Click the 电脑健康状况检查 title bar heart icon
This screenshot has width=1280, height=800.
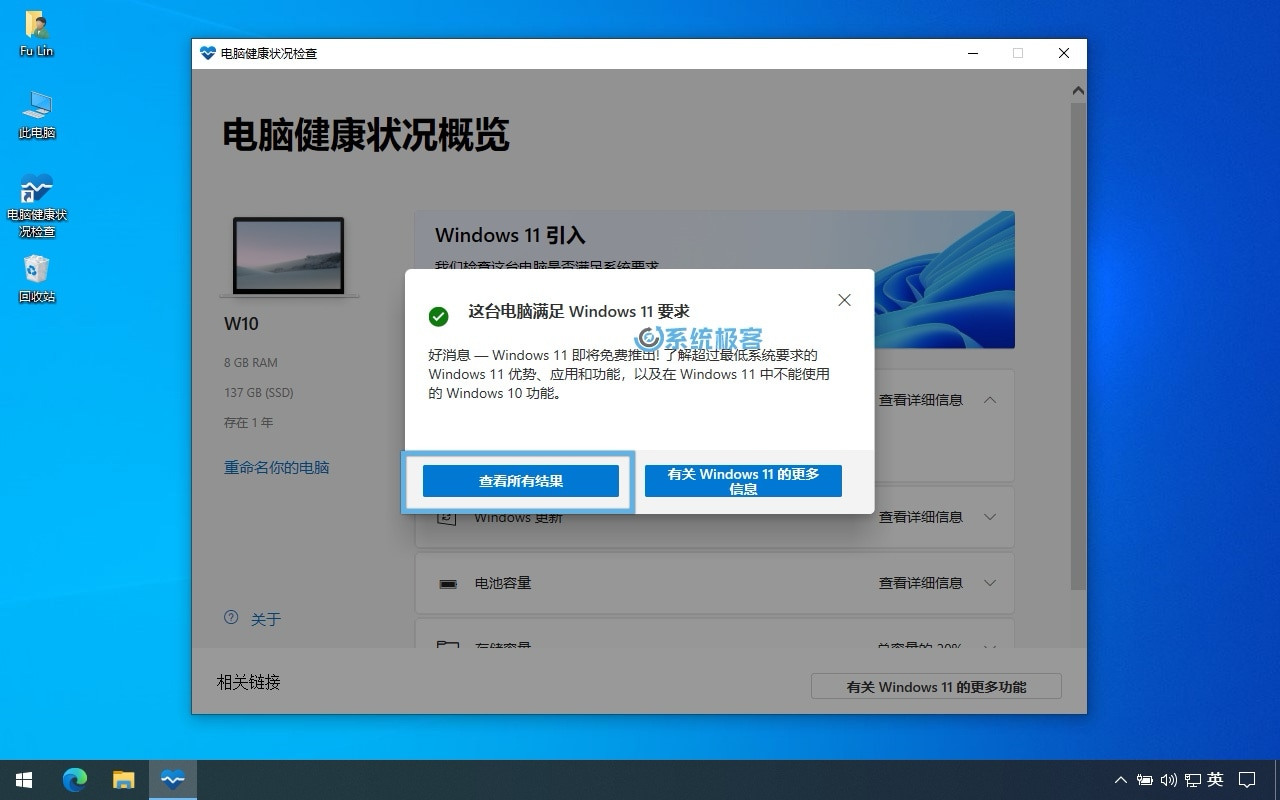(x=208, y=53)
